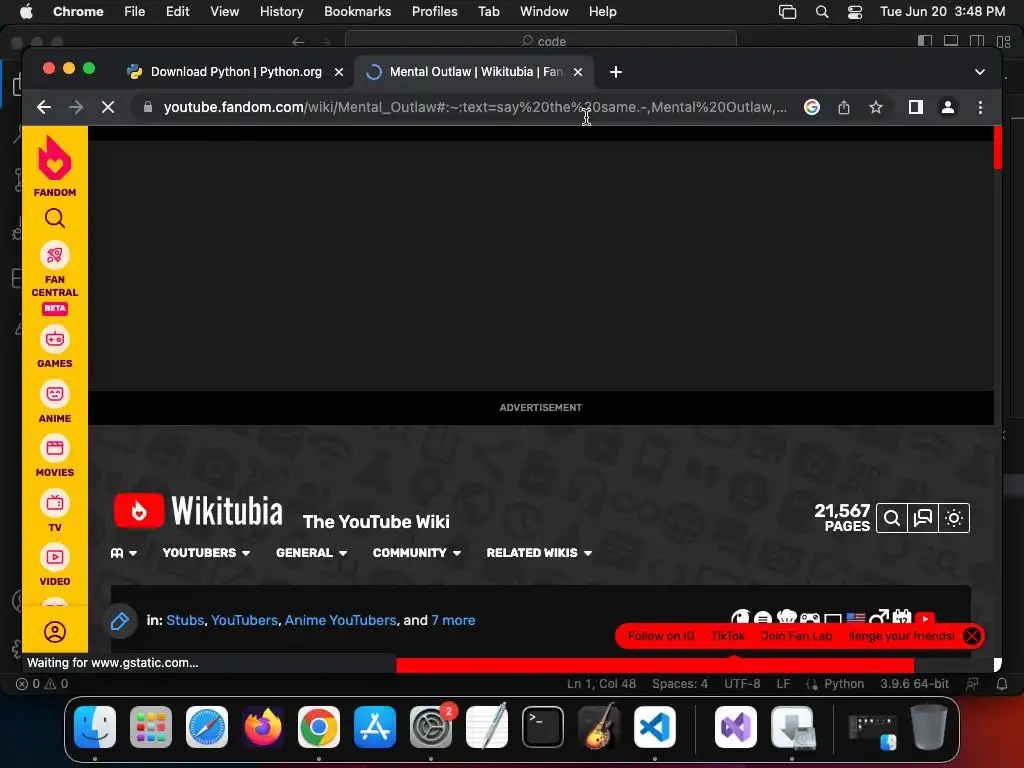
Task: Expand the Explore book icon dropdown
Action: (123, 552)
